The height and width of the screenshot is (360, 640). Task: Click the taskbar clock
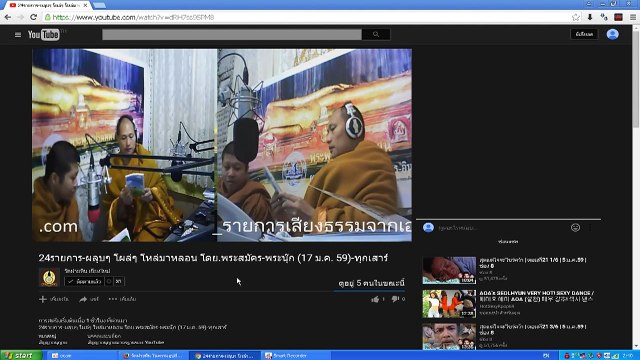629,356
